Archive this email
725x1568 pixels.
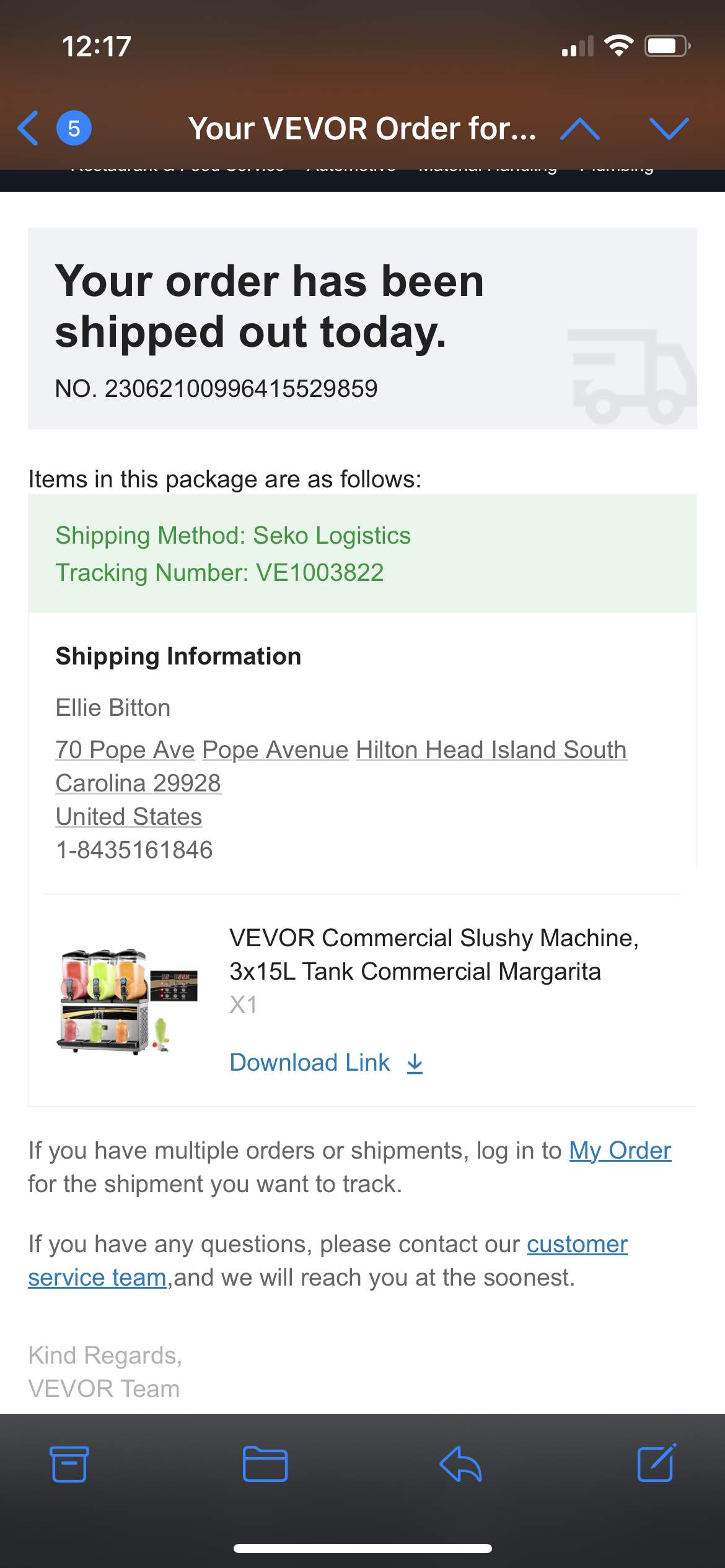[69, 1464]
